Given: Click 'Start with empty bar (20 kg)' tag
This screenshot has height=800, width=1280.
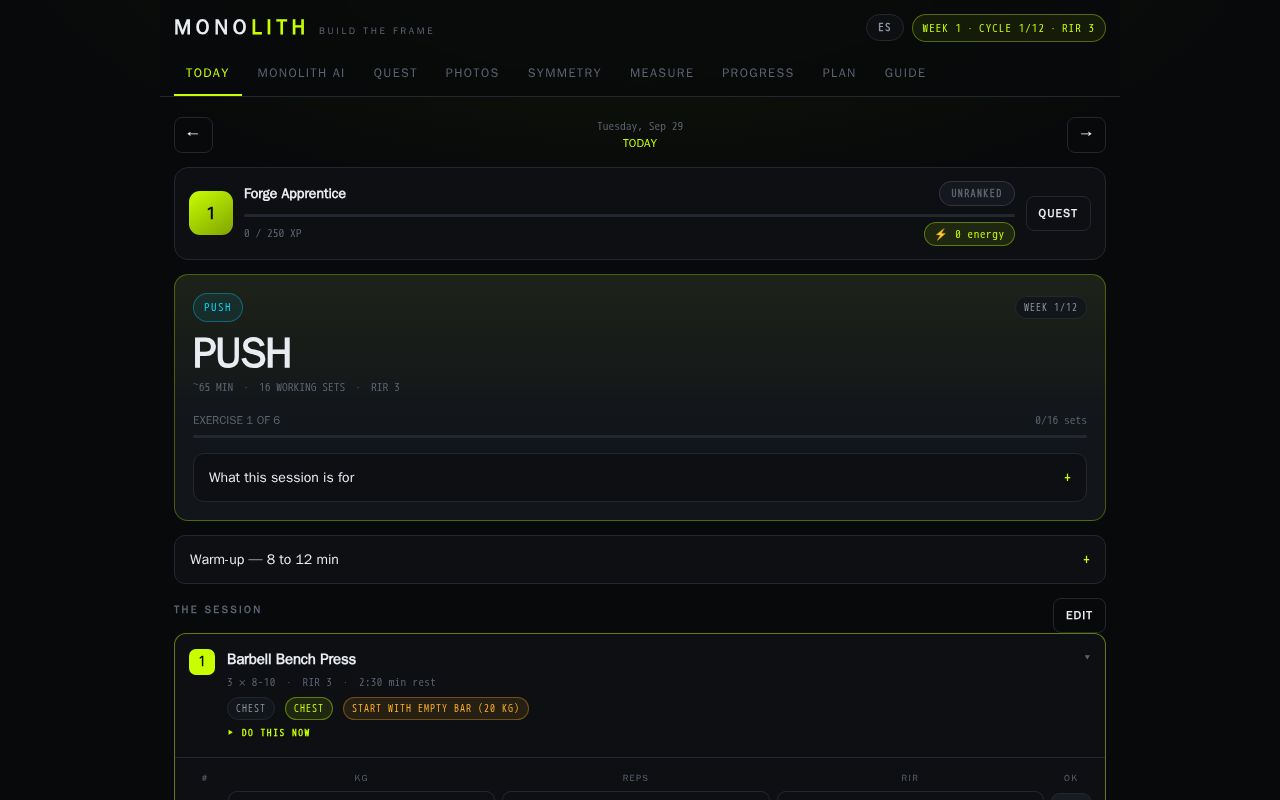Looking at the screenshot, I should (x=436, y=708).
